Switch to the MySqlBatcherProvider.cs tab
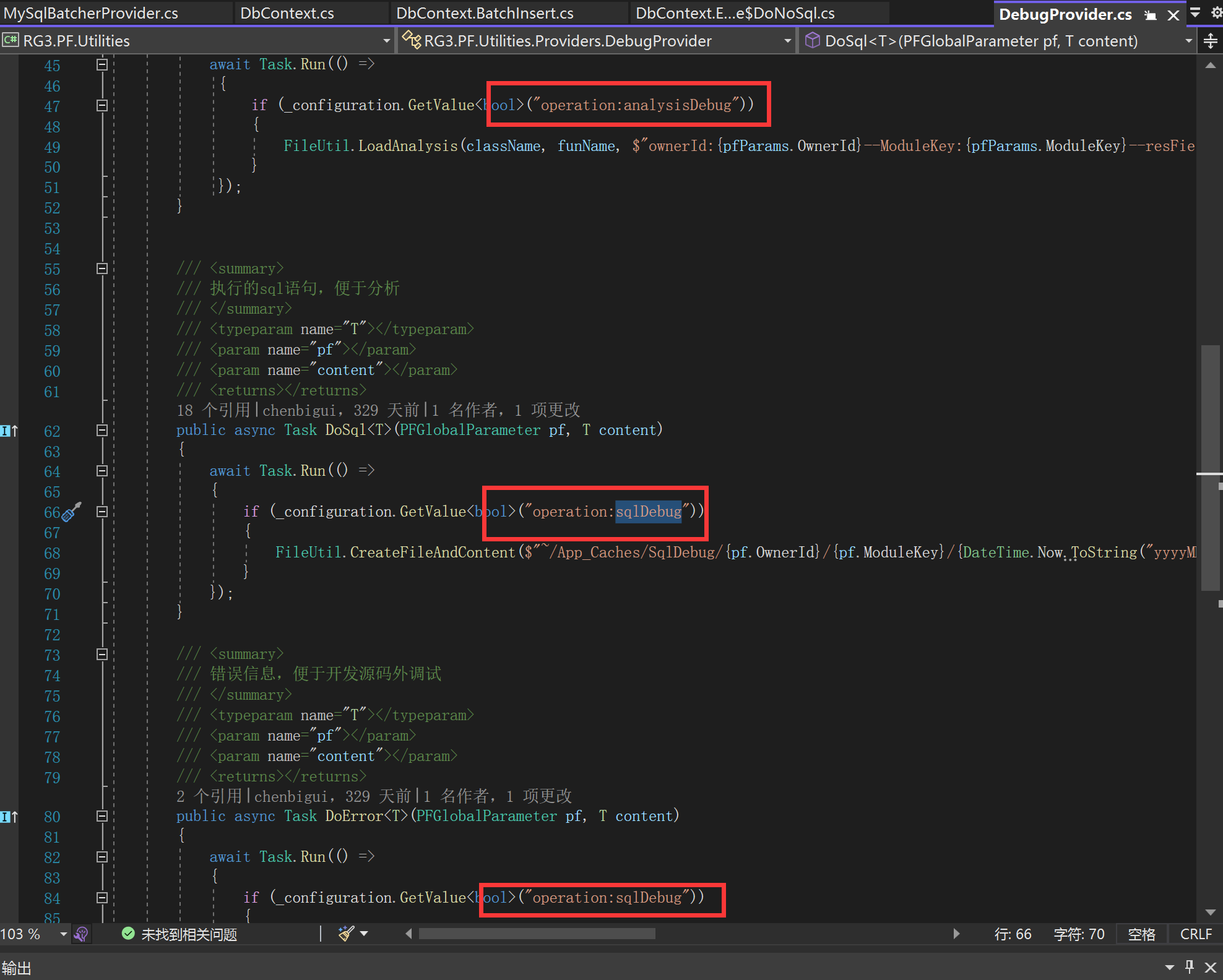 pos(91,13)
